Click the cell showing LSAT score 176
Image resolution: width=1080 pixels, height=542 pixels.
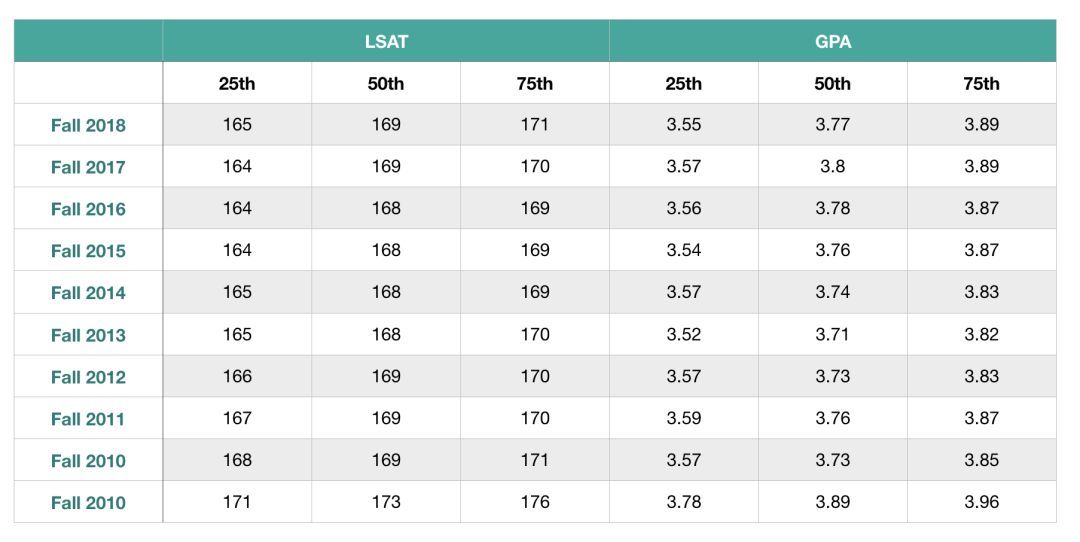click(535, 502)
